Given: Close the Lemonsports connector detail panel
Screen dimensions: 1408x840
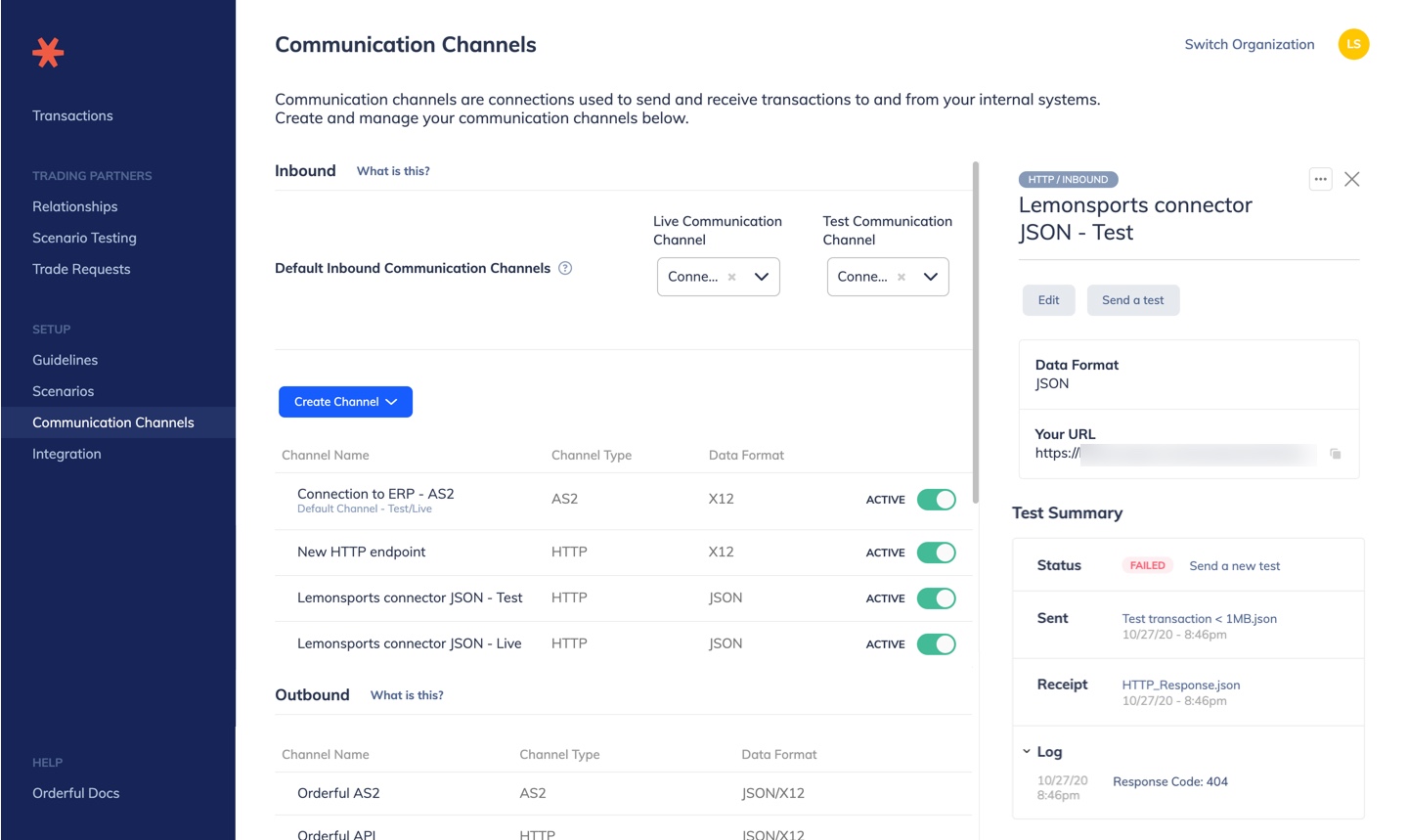Looking at the screenshot, I should [1351, 179].
